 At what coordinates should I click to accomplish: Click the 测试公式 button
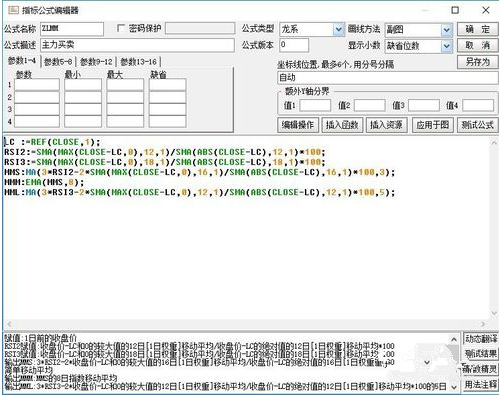pos(477,125)
